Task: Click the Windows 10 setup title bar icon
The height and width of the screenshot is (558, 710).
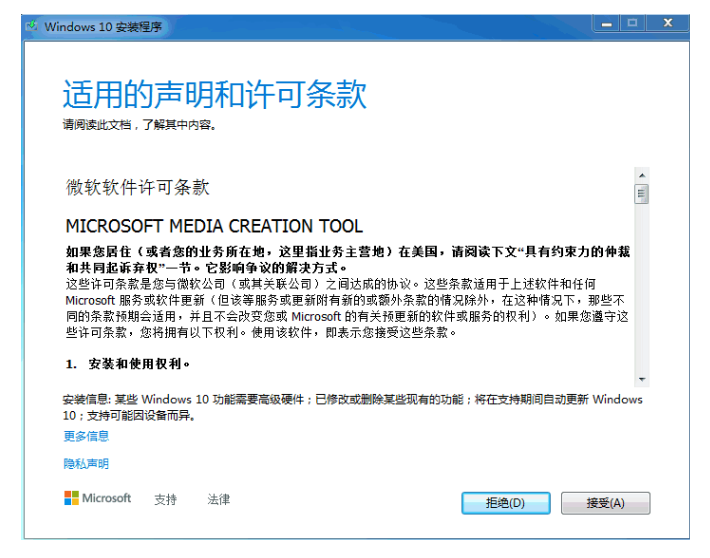Action: click(x=32, y=26)
